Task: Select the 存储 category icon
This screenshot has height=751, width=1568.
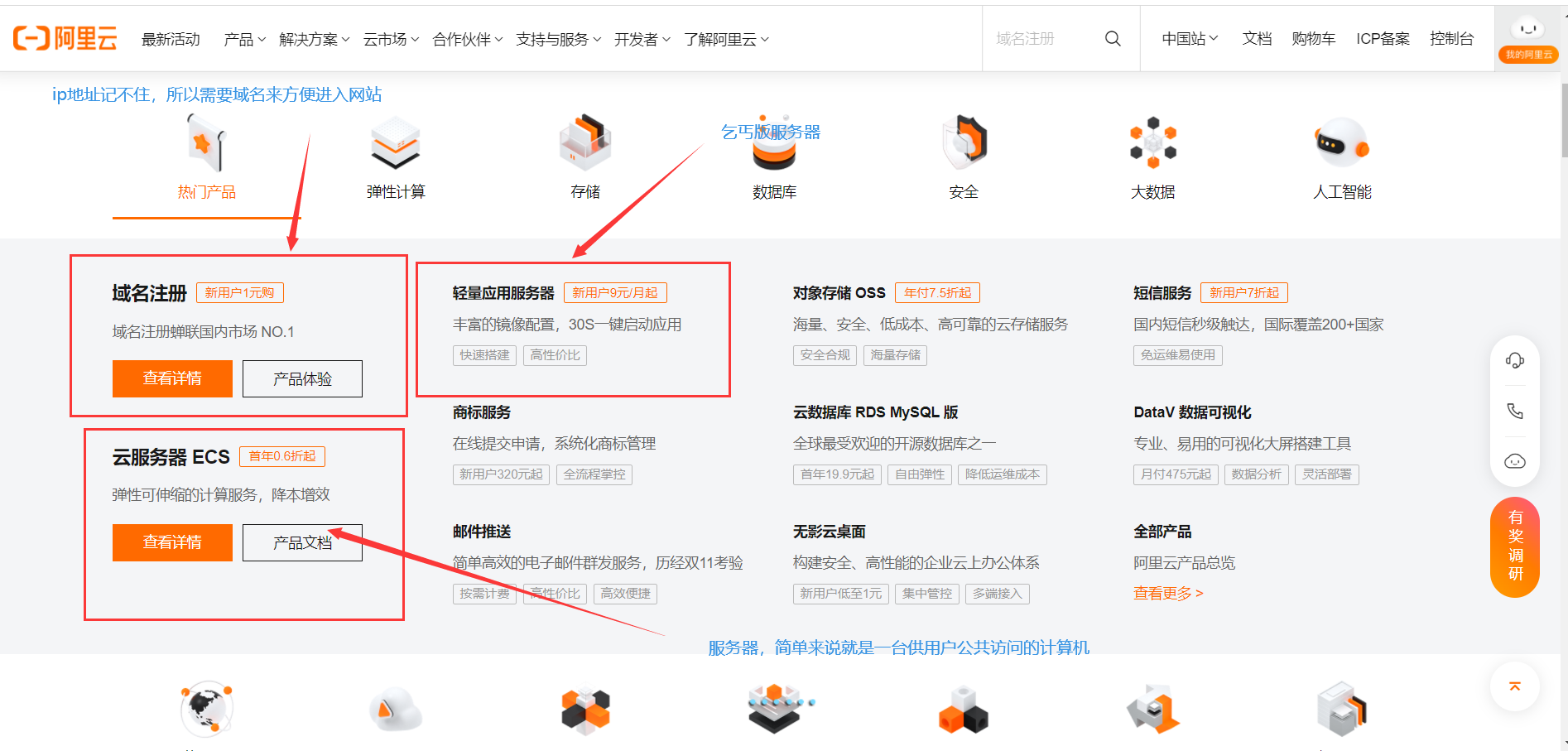Action: pyautogui.click(x=585, y=142)
